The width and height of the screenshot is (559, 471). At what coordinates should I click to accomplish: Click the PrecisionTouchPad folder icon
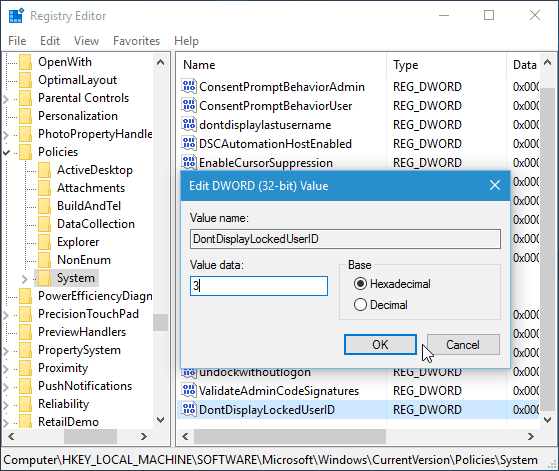point(26,314)
